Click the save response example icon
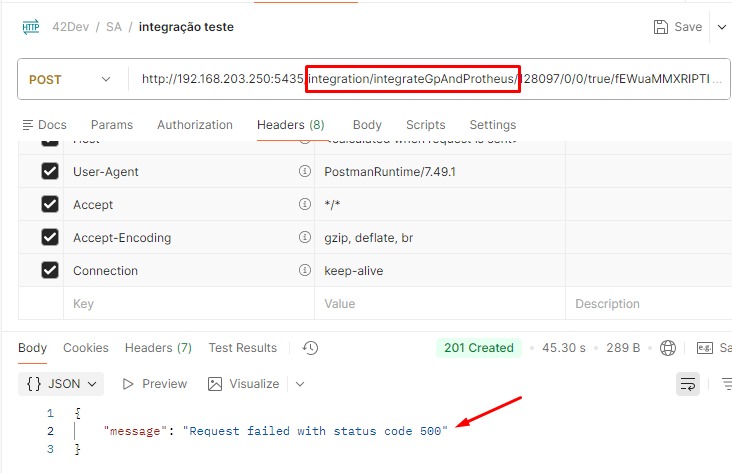 point(705,348)
